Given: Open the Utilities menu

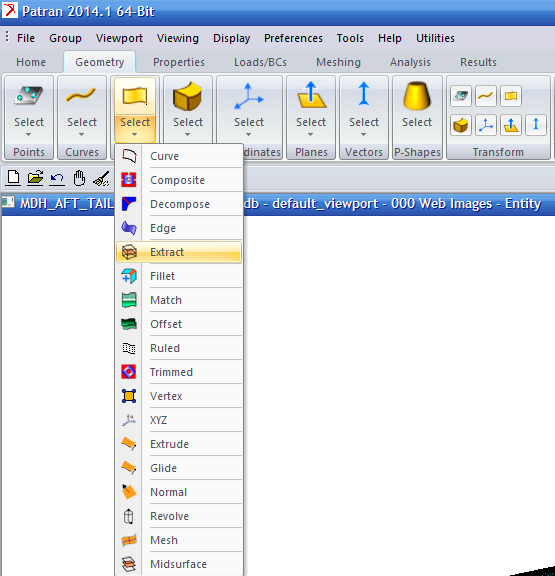Looking at the screenshot, I should 435,38.
